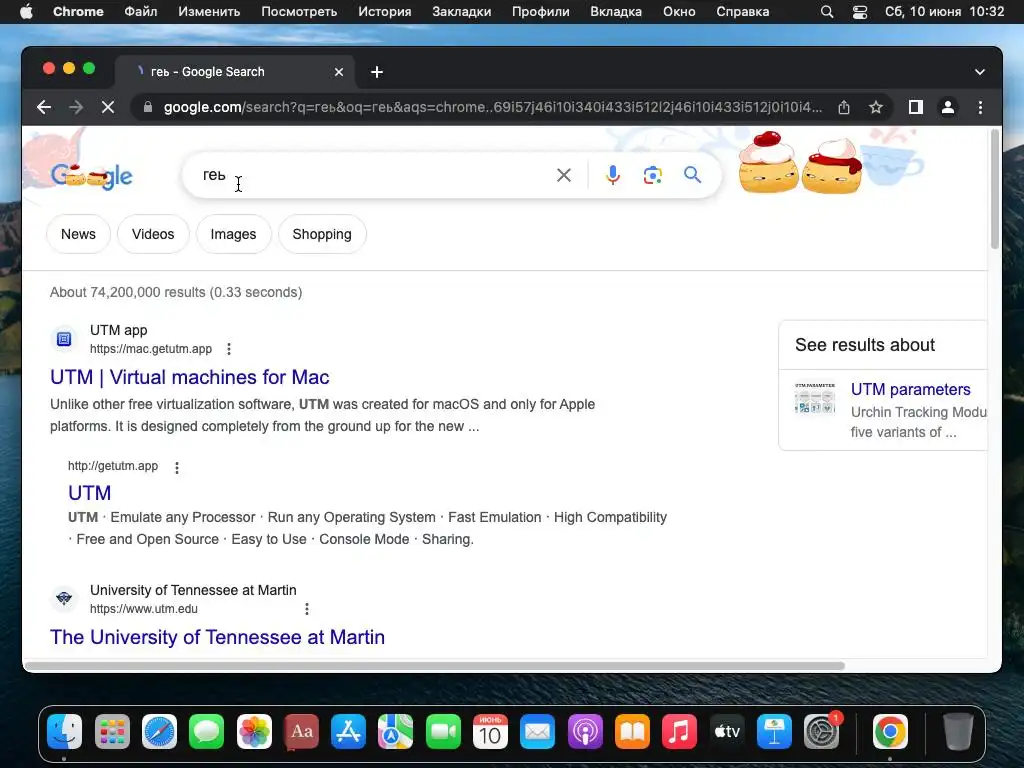Viewport: 1024px width, 768px height.
Task: Open Calendar from the Dock
Action: 490,731
